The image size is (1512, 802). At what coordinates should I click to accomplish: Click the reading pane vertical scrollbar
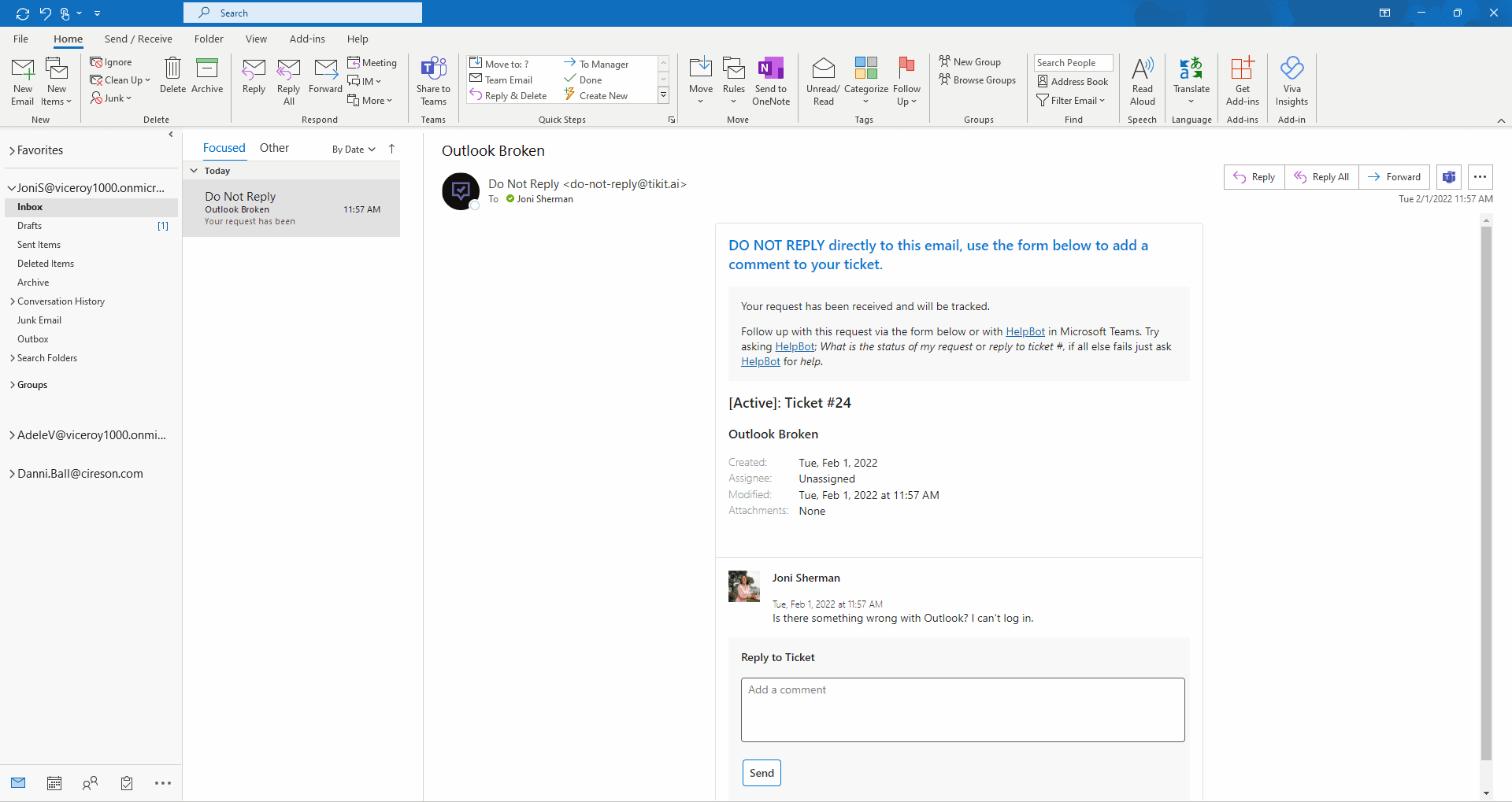pos(1486,493)
